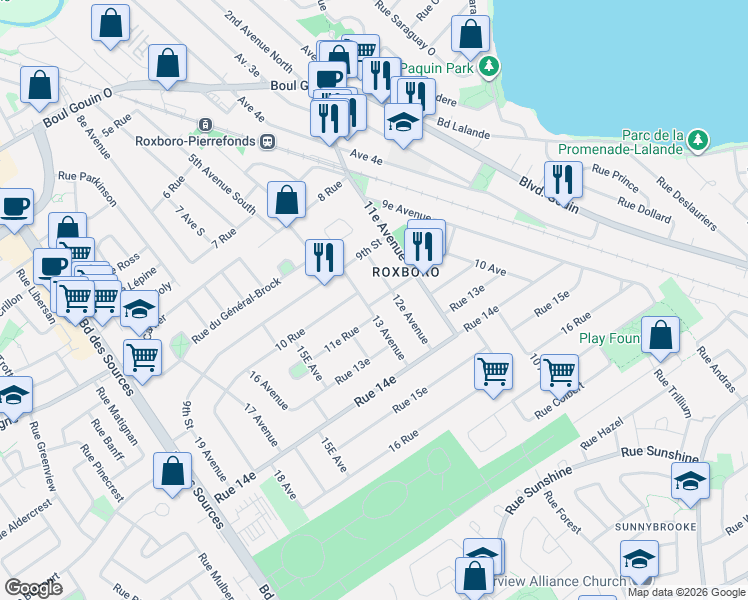Click the Roxboro-Pierrefonds station label
This screenshot has width=748, height=600.
195,141
